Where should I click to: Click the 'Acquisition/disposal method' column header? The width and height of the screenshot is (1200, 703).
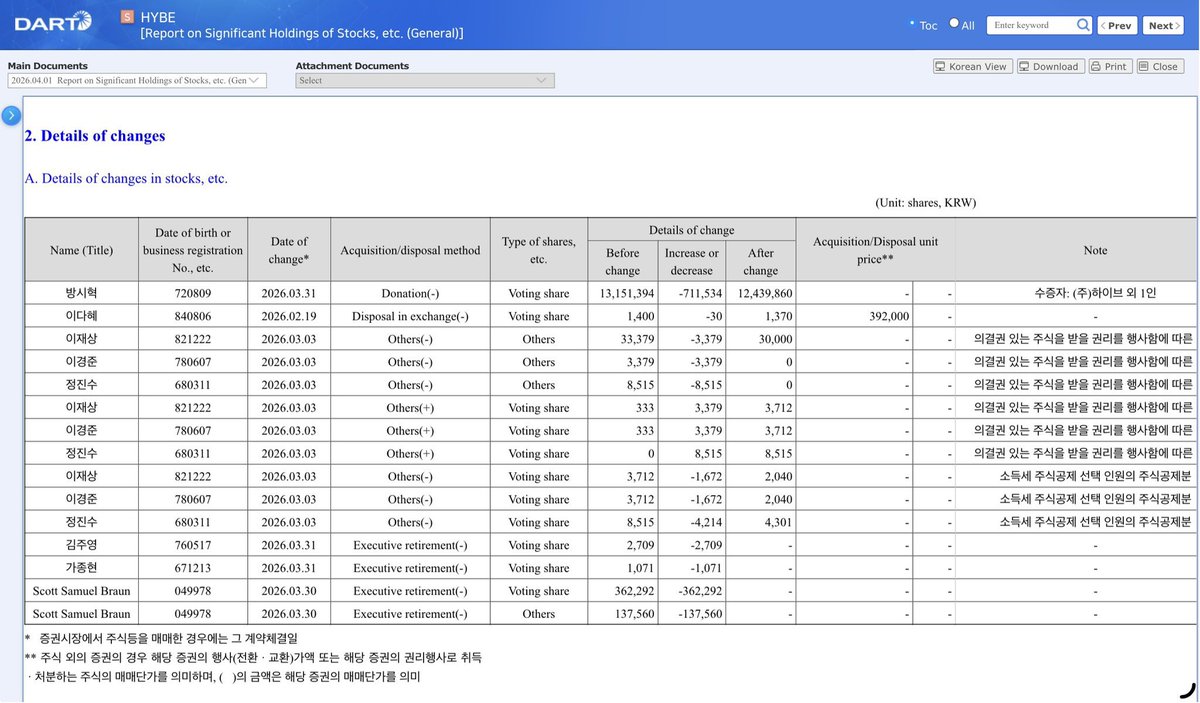pos(410,250)
